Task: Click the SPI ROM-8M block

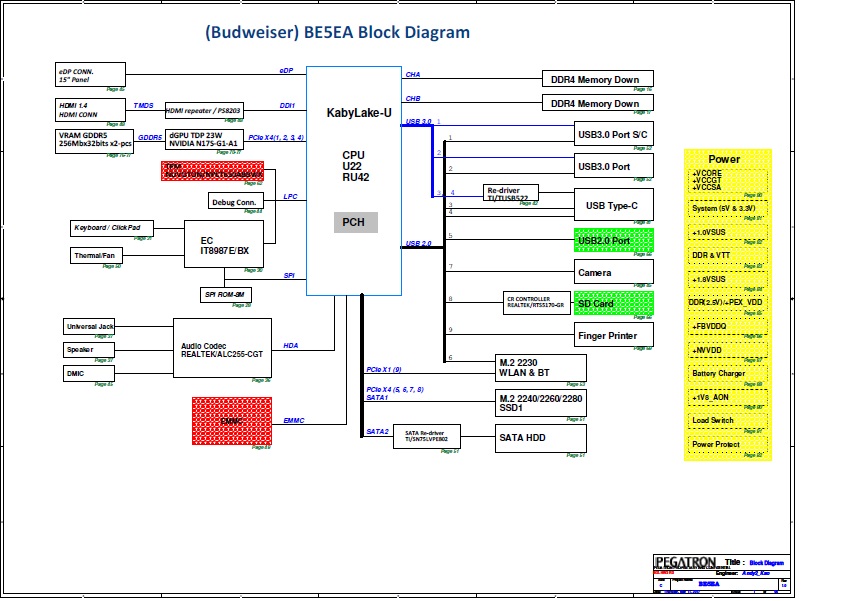Action: click(226, 295)
